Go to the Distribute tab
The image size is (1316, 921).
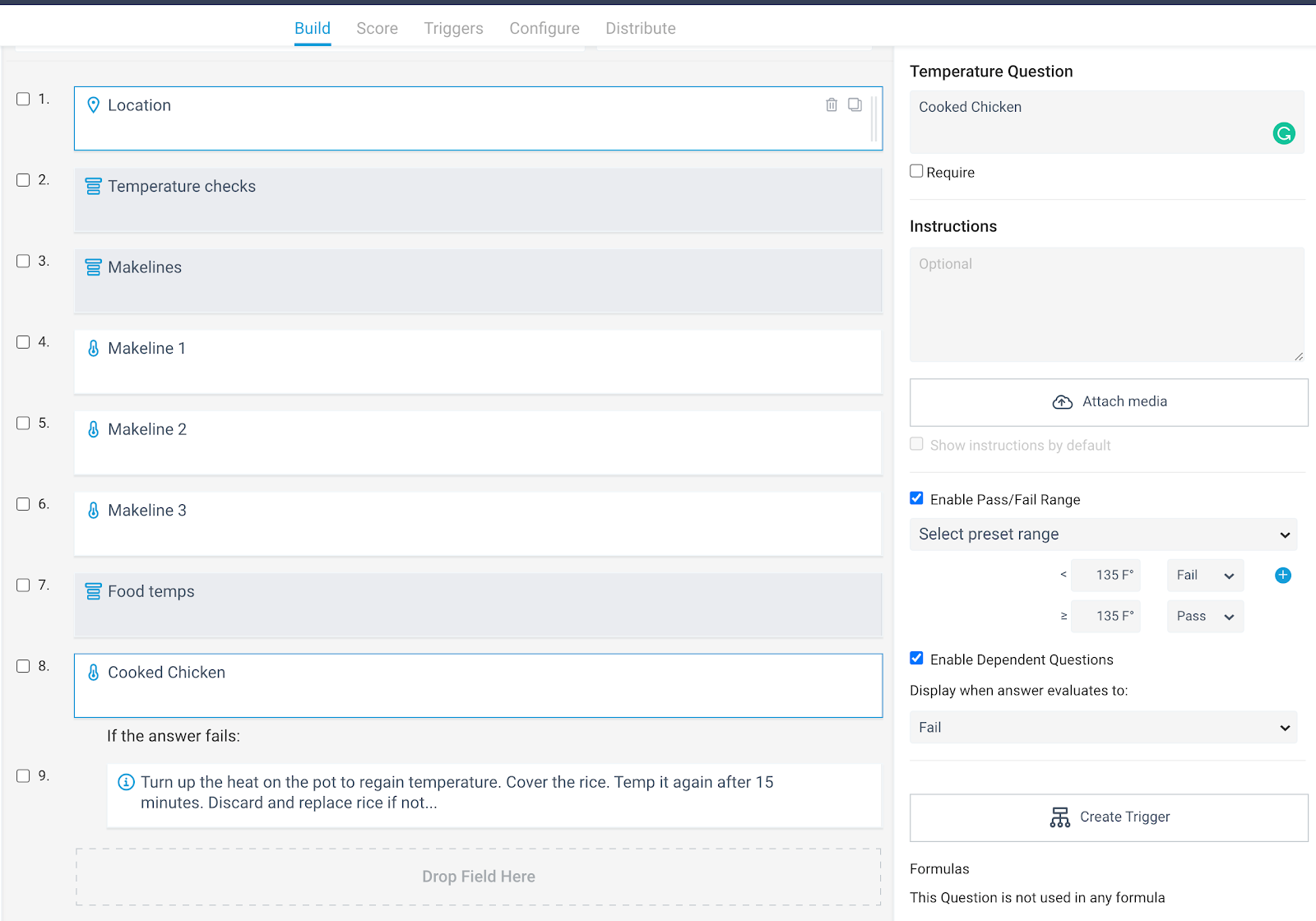(x=641, y=28)
